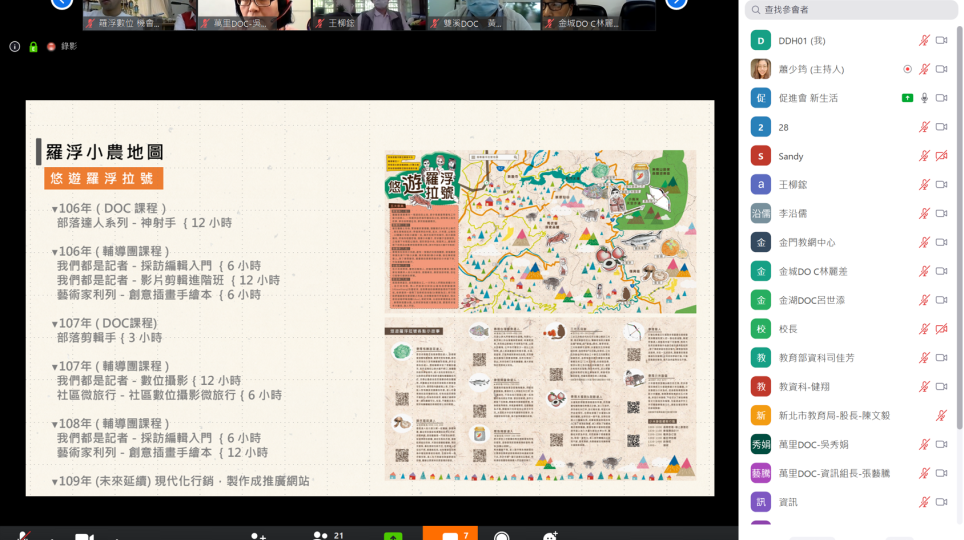964x540 pixels.
Task: Click the record button in bottom toolbar
Action: click(501, 535)
